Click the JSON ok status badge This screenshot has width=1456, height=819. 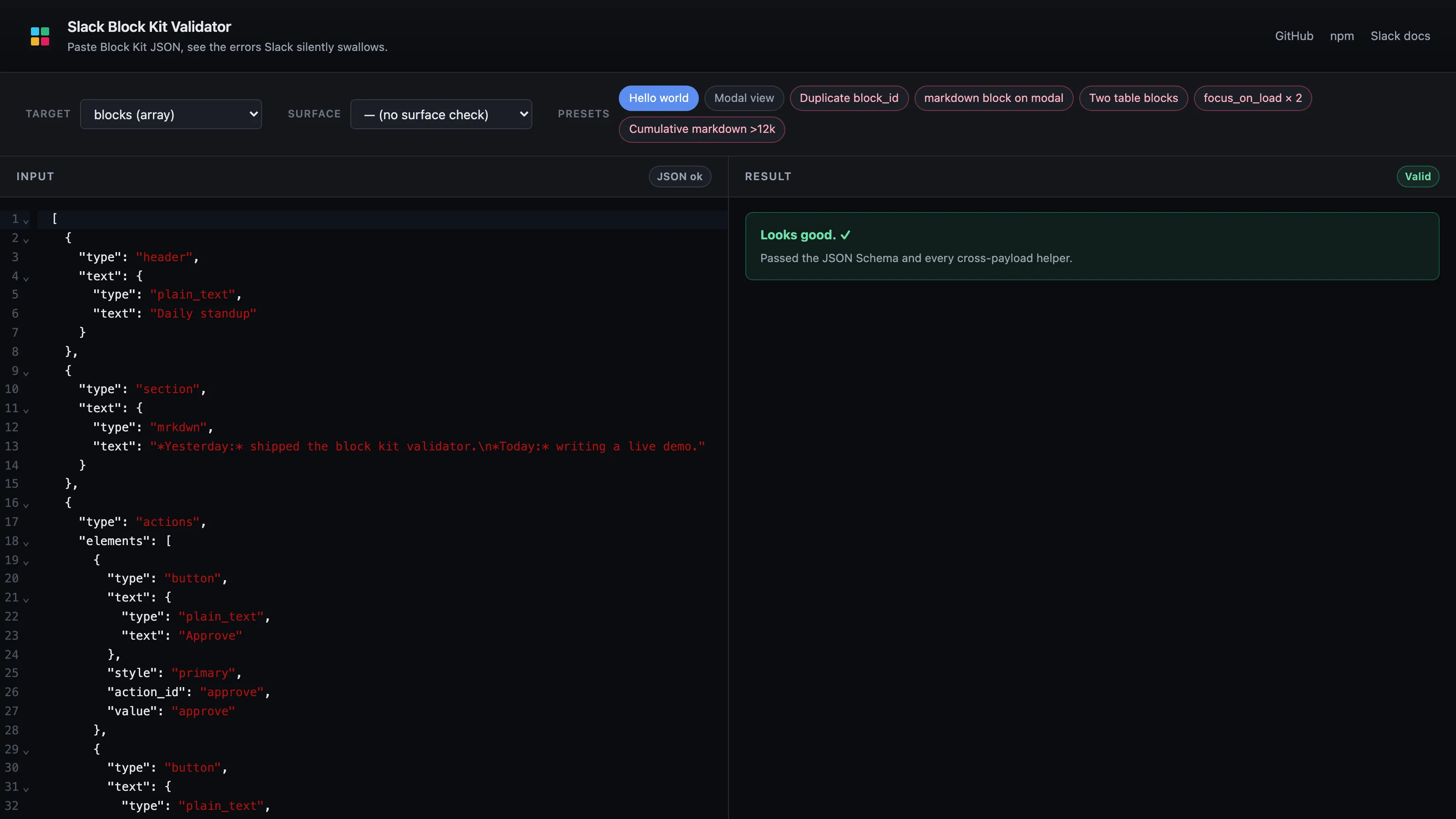click(x=679, y=177)
